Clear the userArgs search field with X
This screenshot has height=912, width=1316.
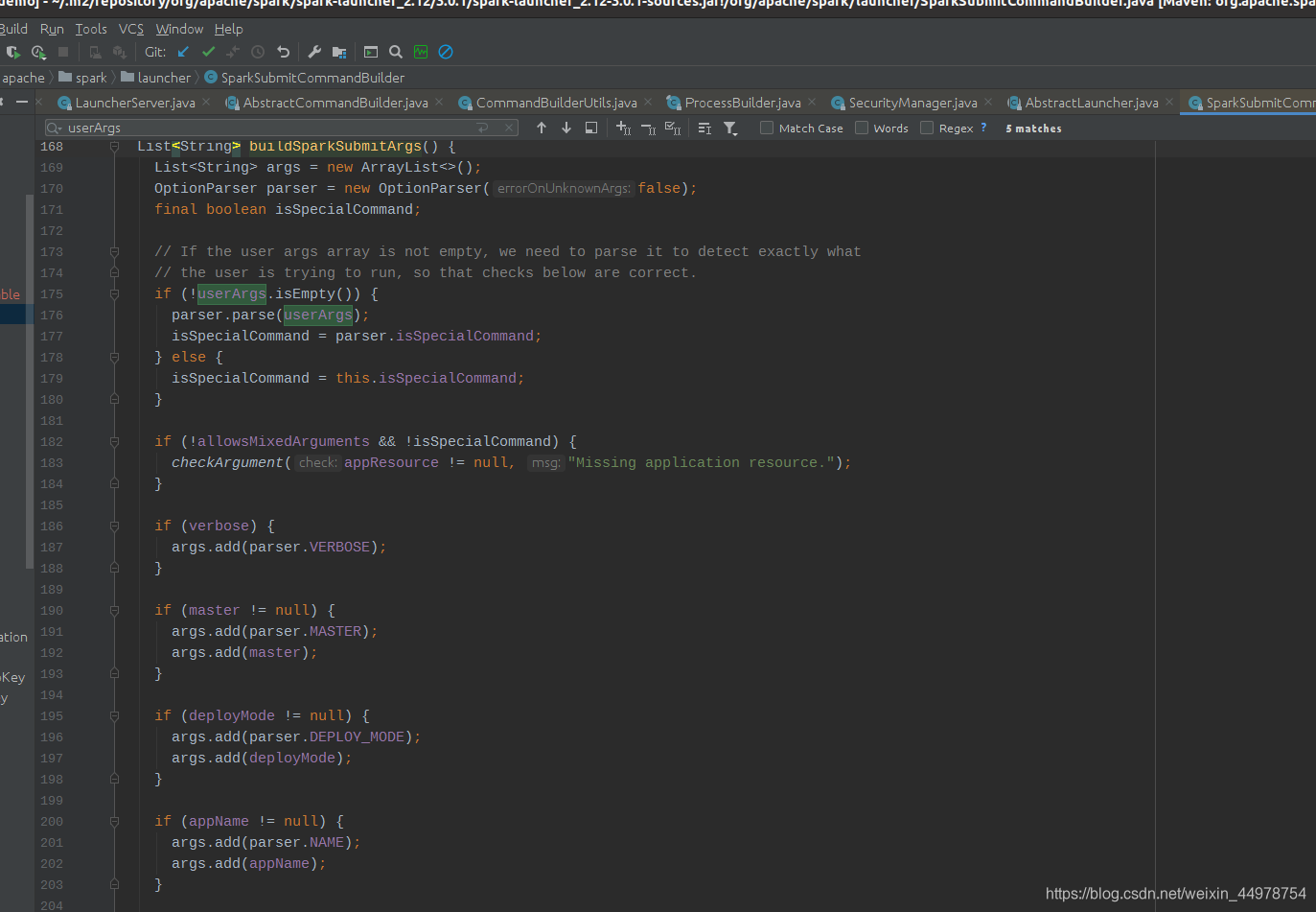coord(510,128)
